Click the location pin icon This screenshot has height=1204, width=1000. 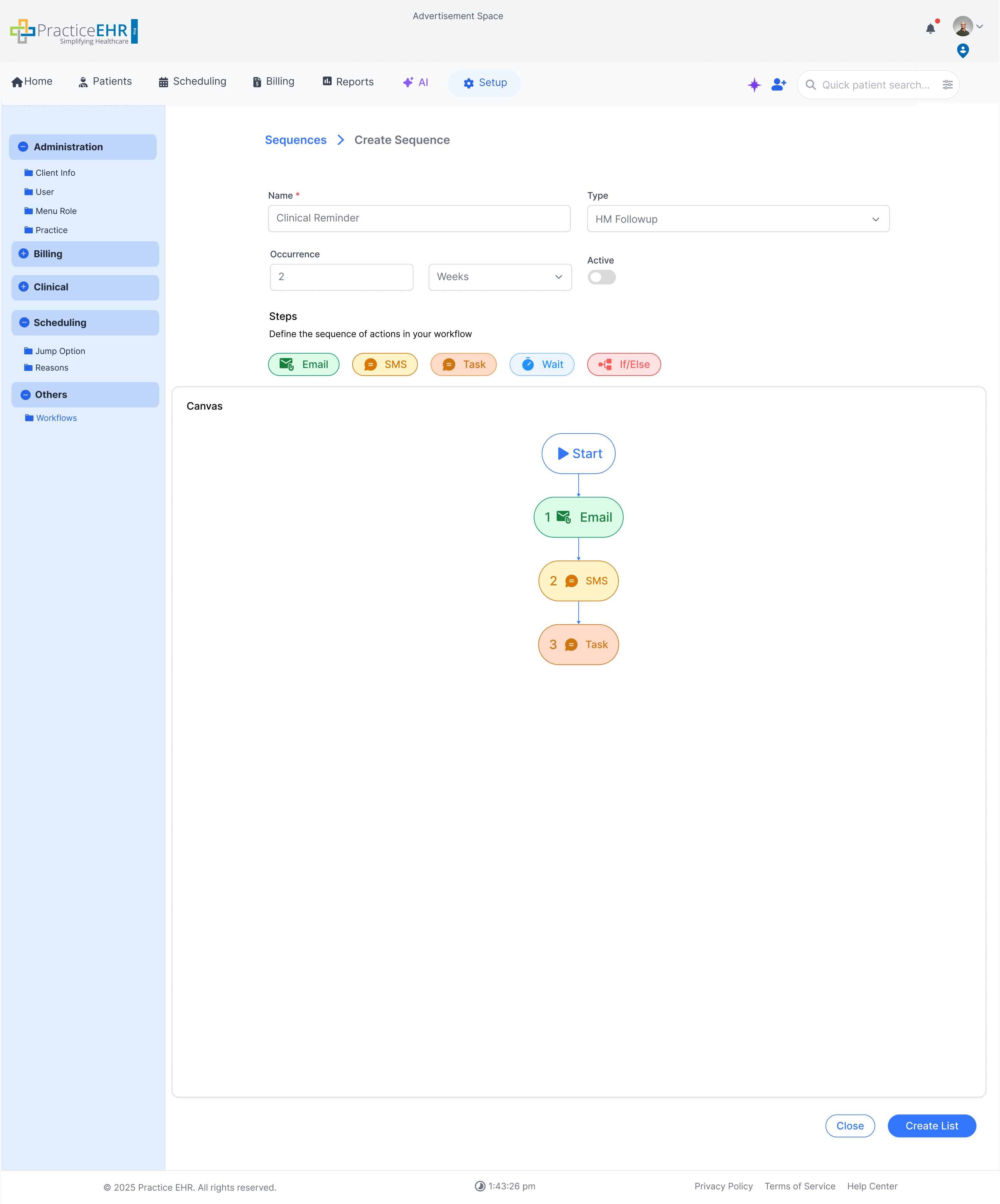pyautogui.click(x=963, y=50)
